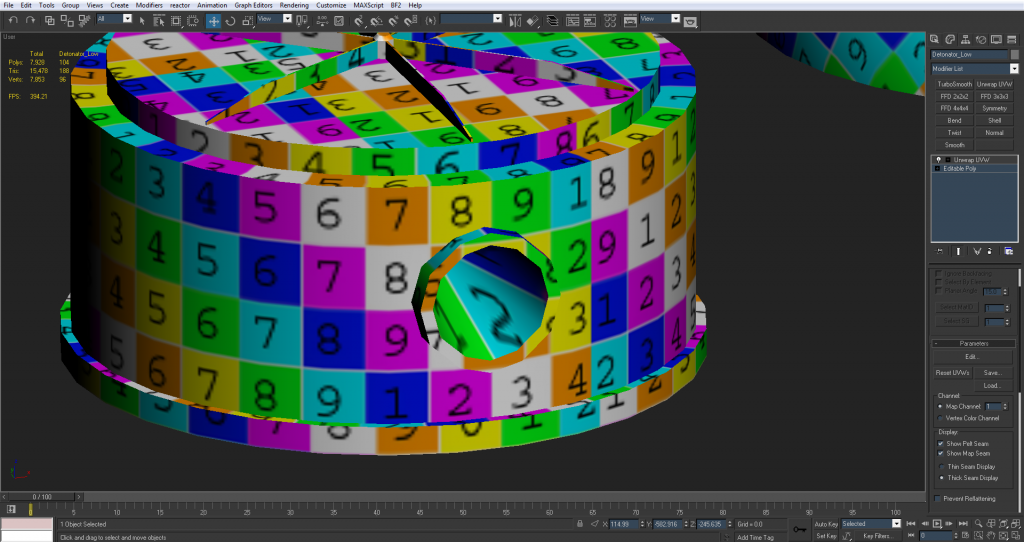Viewport: 1024px width, 542px height.
Task: Toggle the Unwrap UVW lightbulb visibility
Action: pos(938,160)
